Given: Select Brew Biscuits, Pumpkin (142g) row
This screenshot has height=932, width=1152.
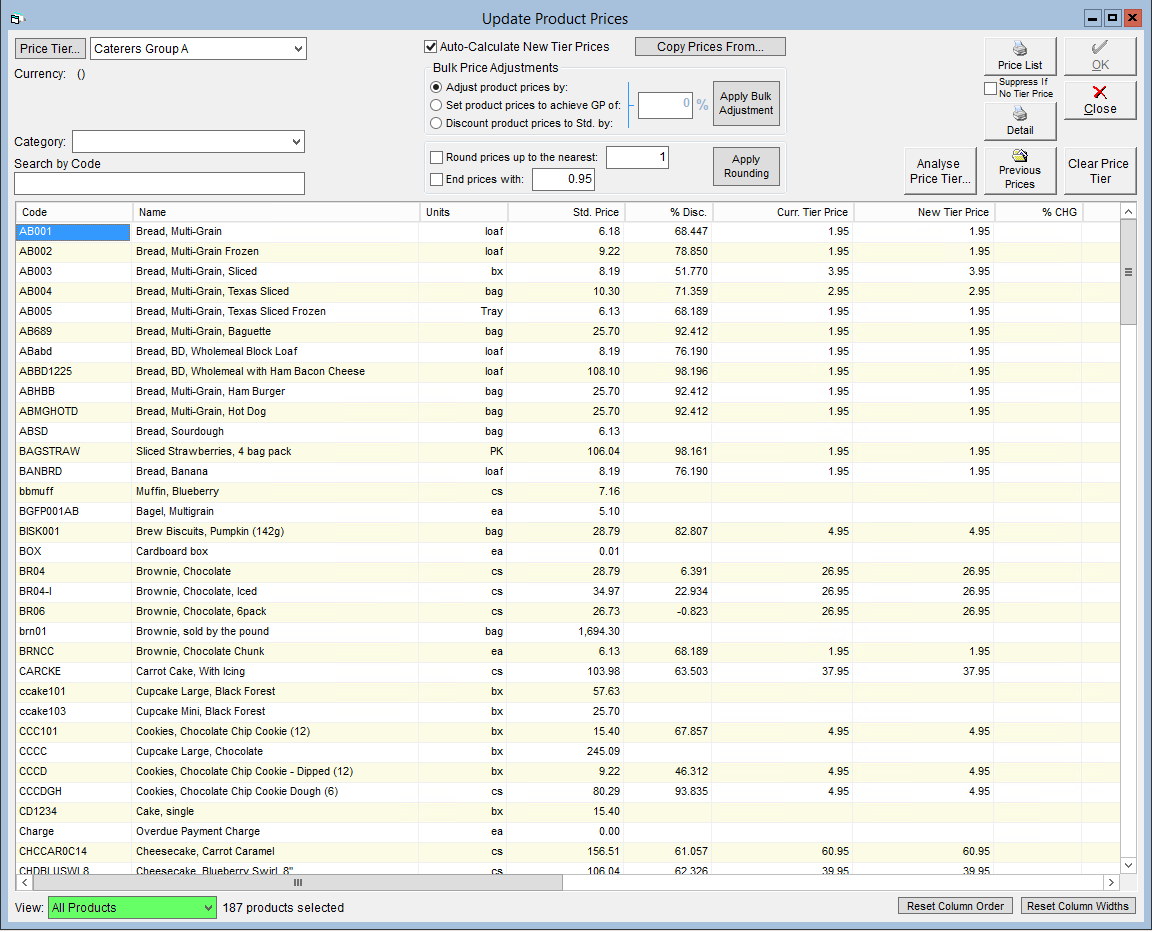Looking at the screenshot, I should coord(568,532).
